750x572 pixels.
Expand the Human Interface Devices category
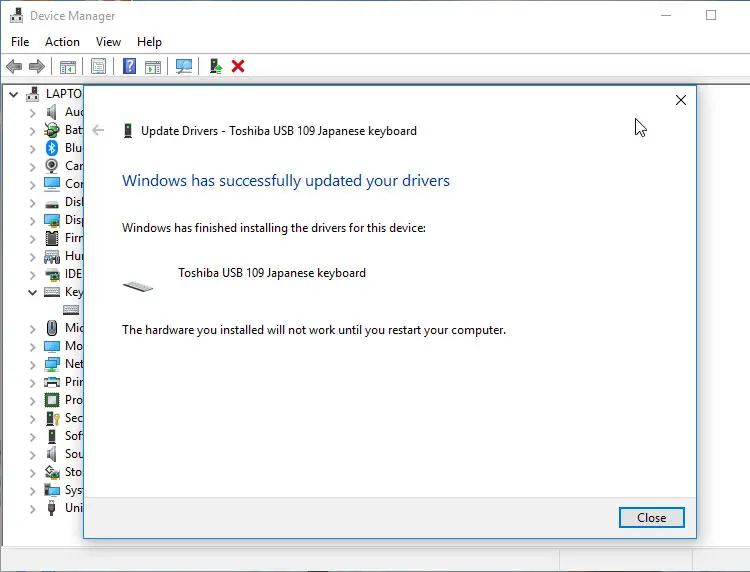pyautogui.click(x=33, y=257)
